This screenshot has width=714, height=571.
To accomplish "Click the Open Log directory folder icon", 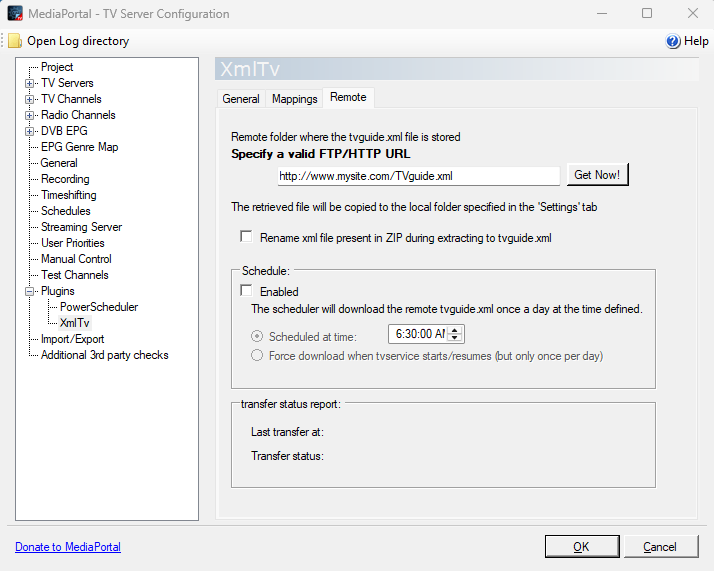I will [x=14, y=41].
